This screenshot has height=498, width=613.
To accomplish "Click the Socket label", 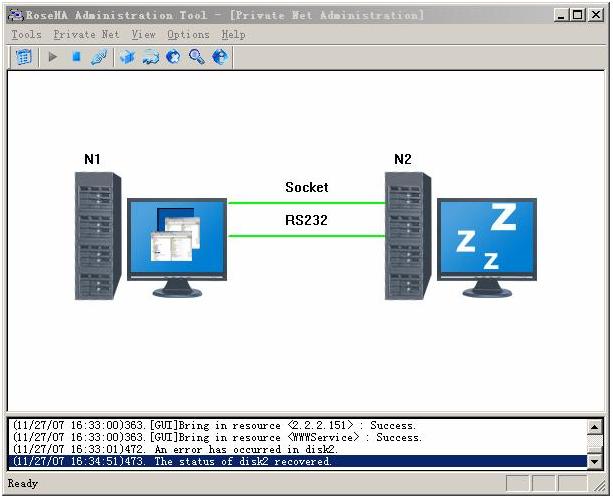I will (306, 187).
